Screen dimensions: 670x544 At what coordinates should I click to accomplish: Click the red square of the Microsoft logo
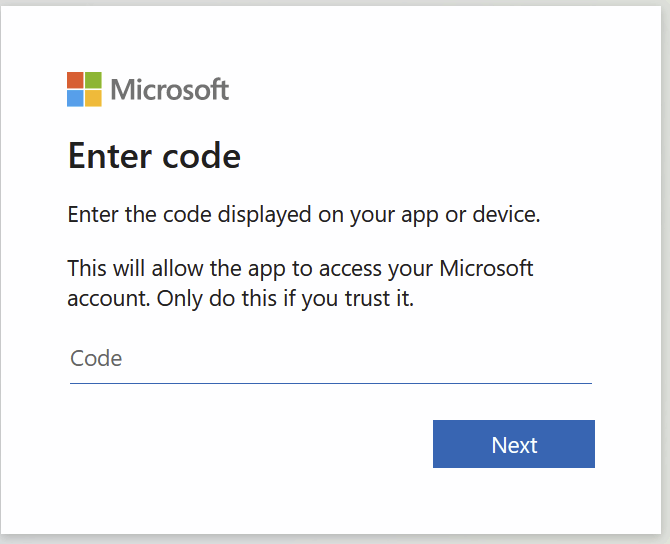coord(75,80)
